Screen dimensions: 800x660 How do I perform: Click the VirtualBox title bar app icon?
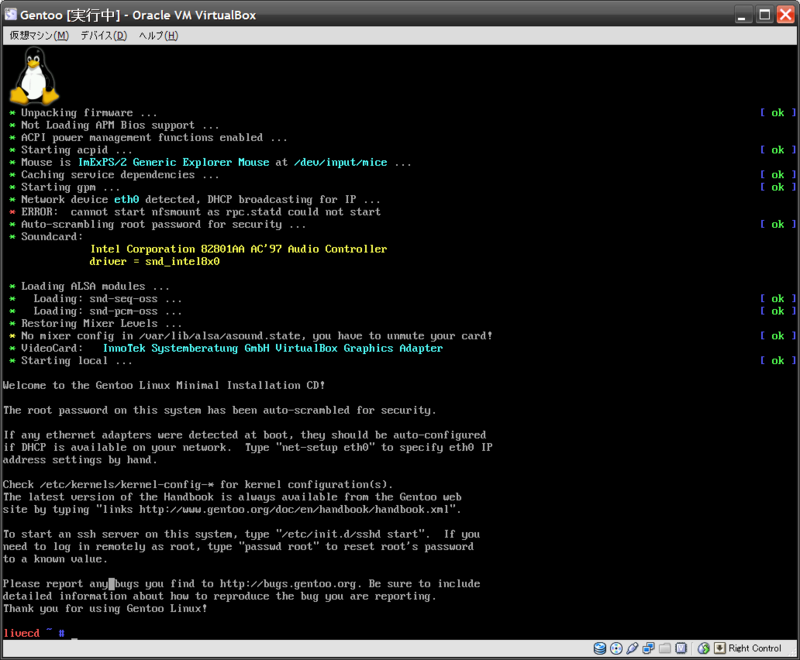click(x=11, y=14)
